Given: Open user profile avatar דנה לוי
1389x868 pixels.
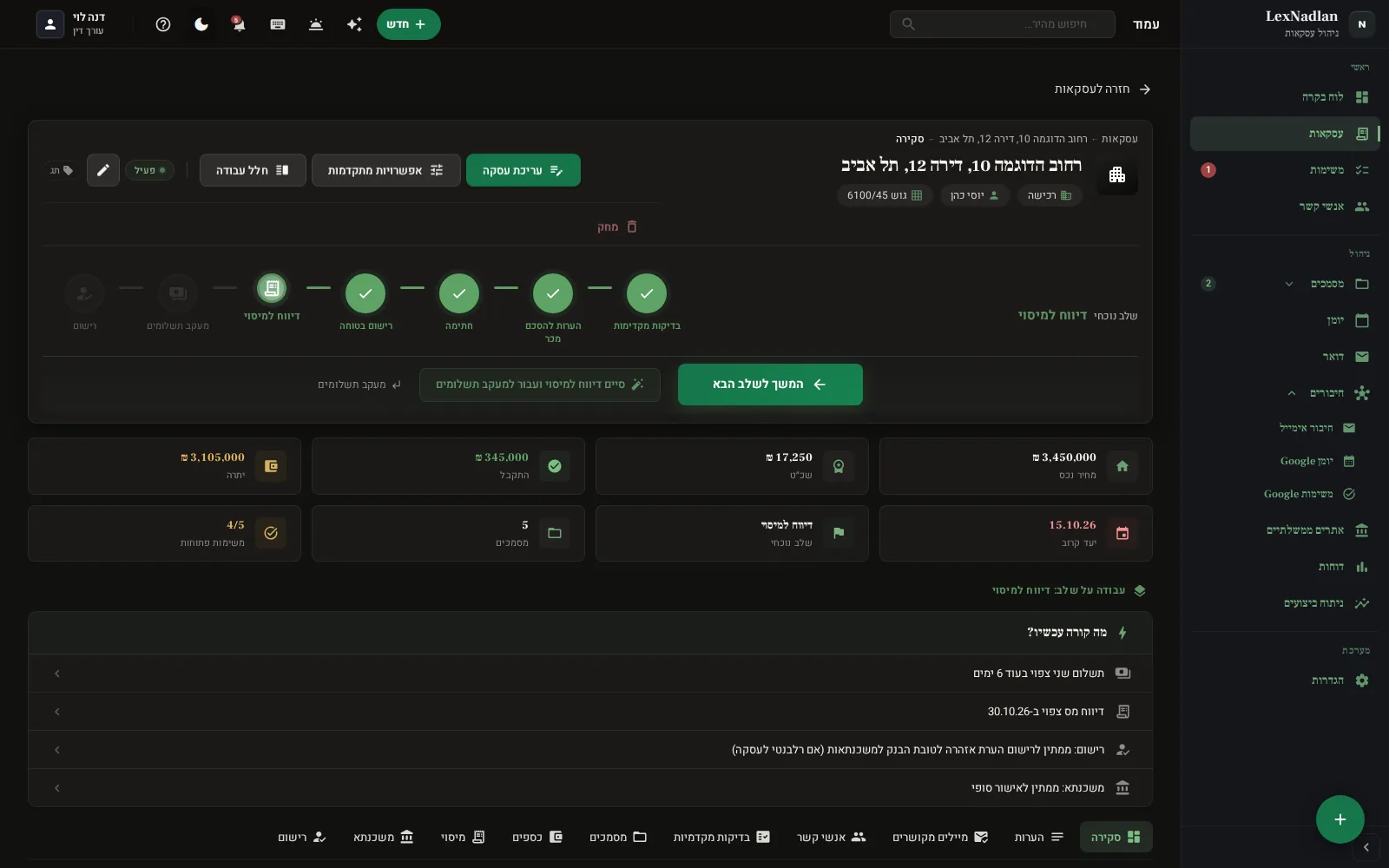Looking at the screenshot, I should tap(50, 24).
